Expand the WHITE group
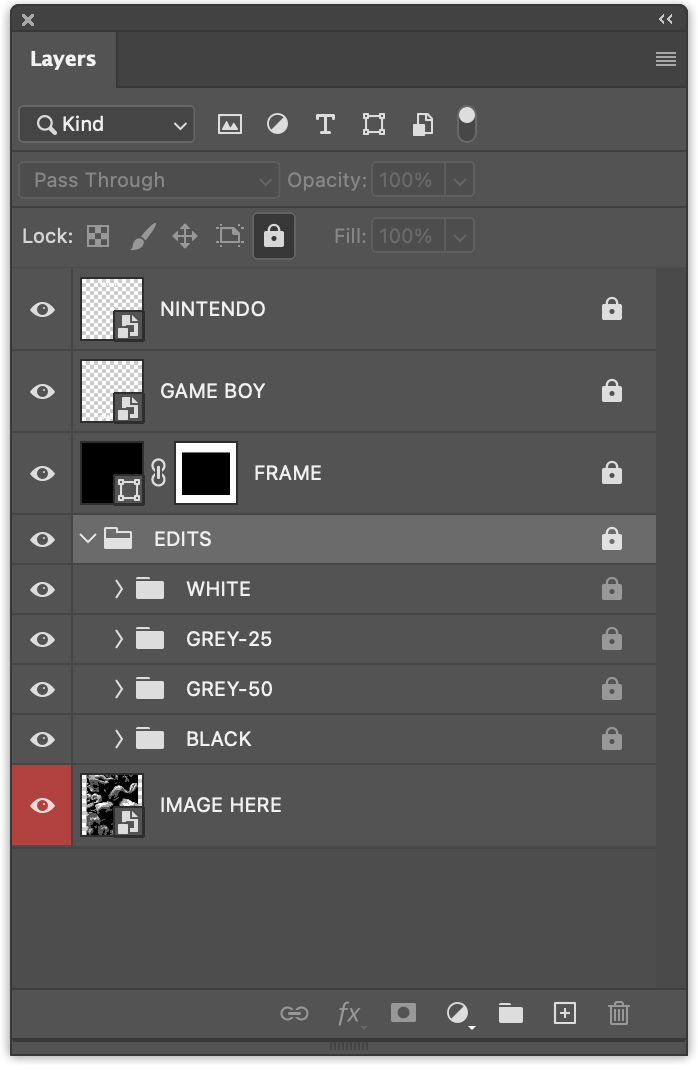The height and width of the screenshot is (1070, 698). pyautogui.click(x=119, y=589)
